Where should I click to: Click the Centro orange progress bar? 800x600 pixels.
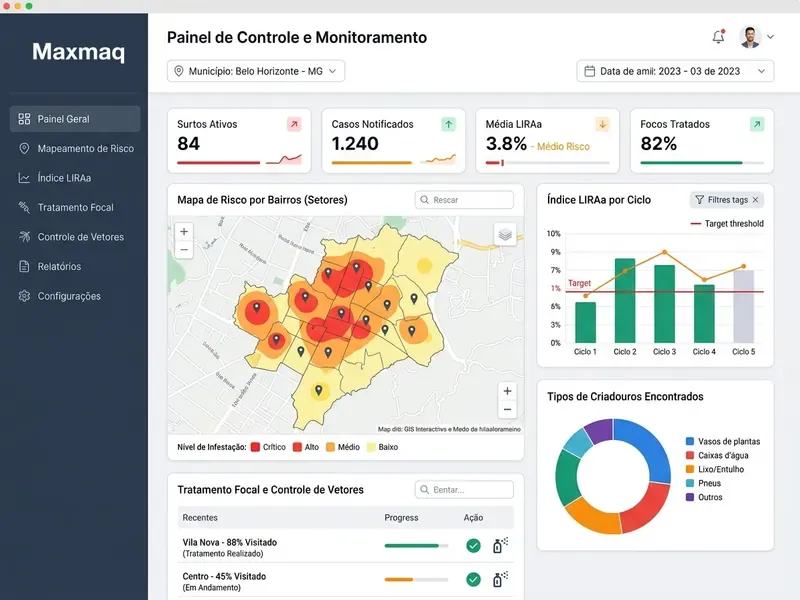(x=416, y=580)
